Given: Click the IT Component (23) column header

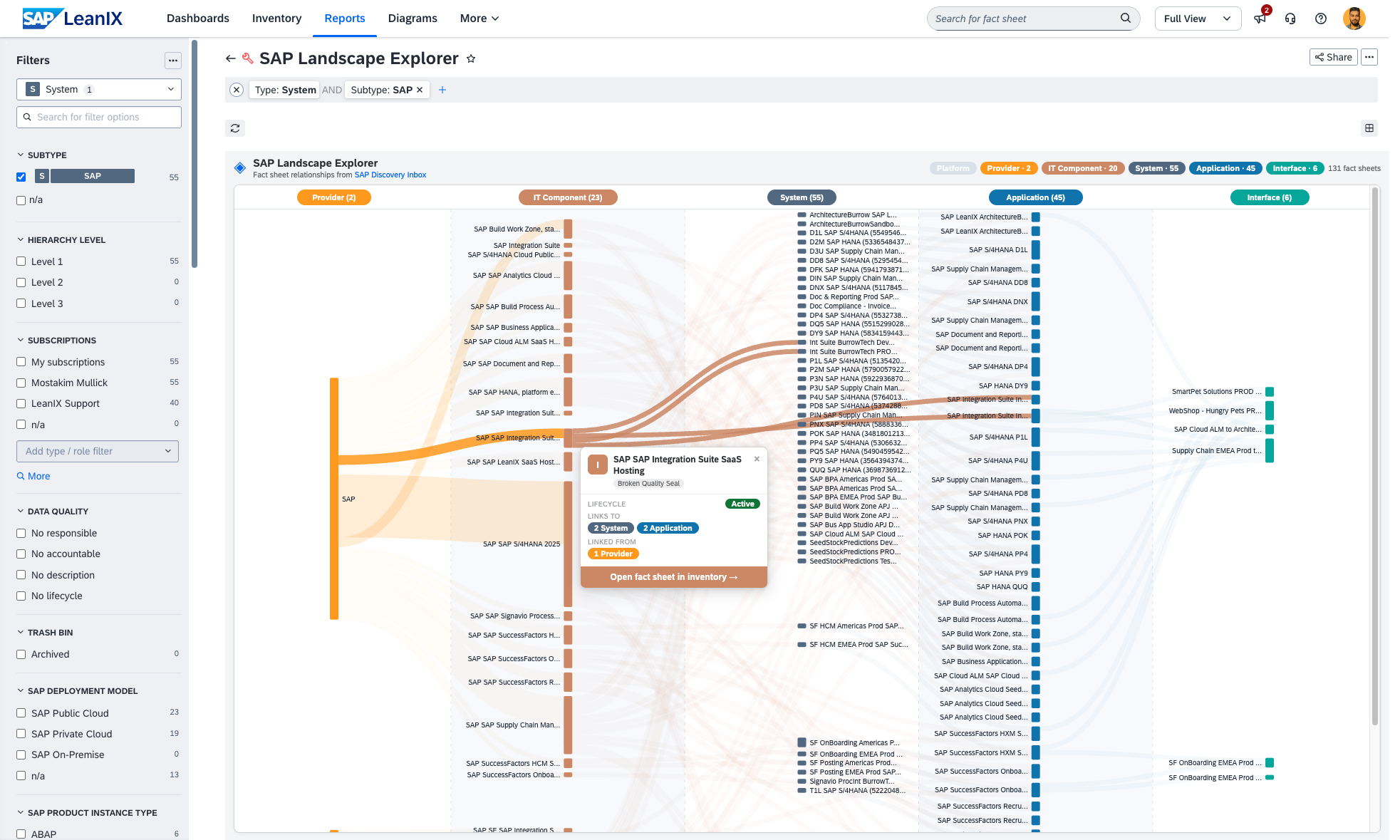Looking at the screenshot, I should 568,197.
